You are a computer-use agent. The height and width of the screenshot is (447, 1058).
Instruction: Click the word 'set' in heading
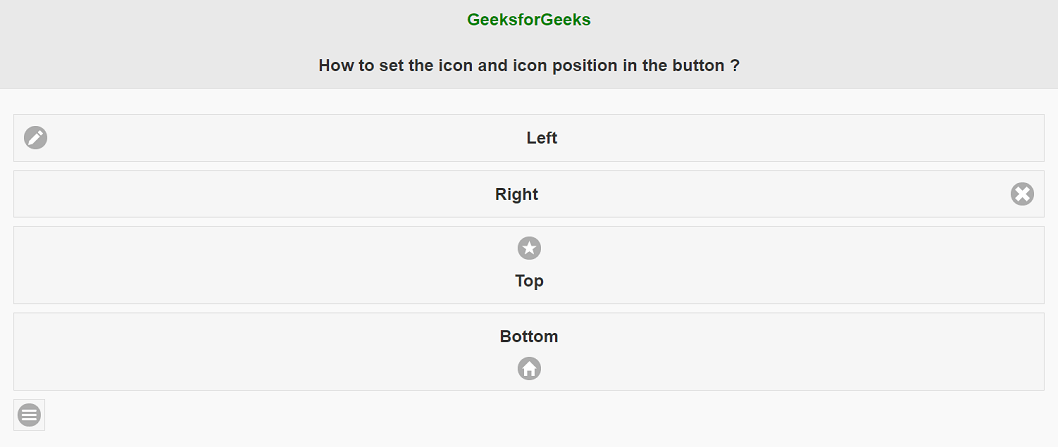tap(391, 66)
